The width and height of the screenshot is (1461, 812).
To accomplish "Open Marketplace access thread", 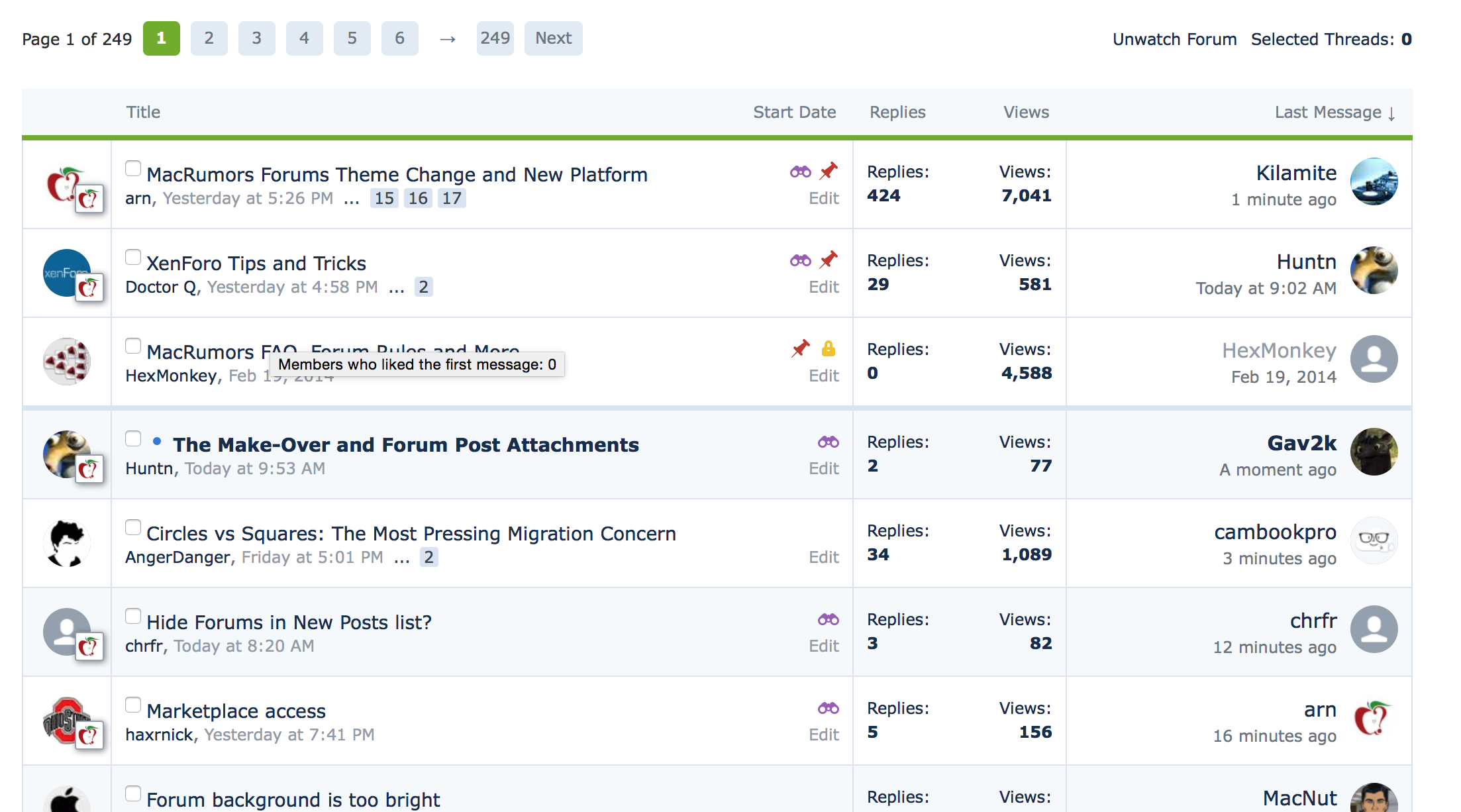I will click(236, 711).
